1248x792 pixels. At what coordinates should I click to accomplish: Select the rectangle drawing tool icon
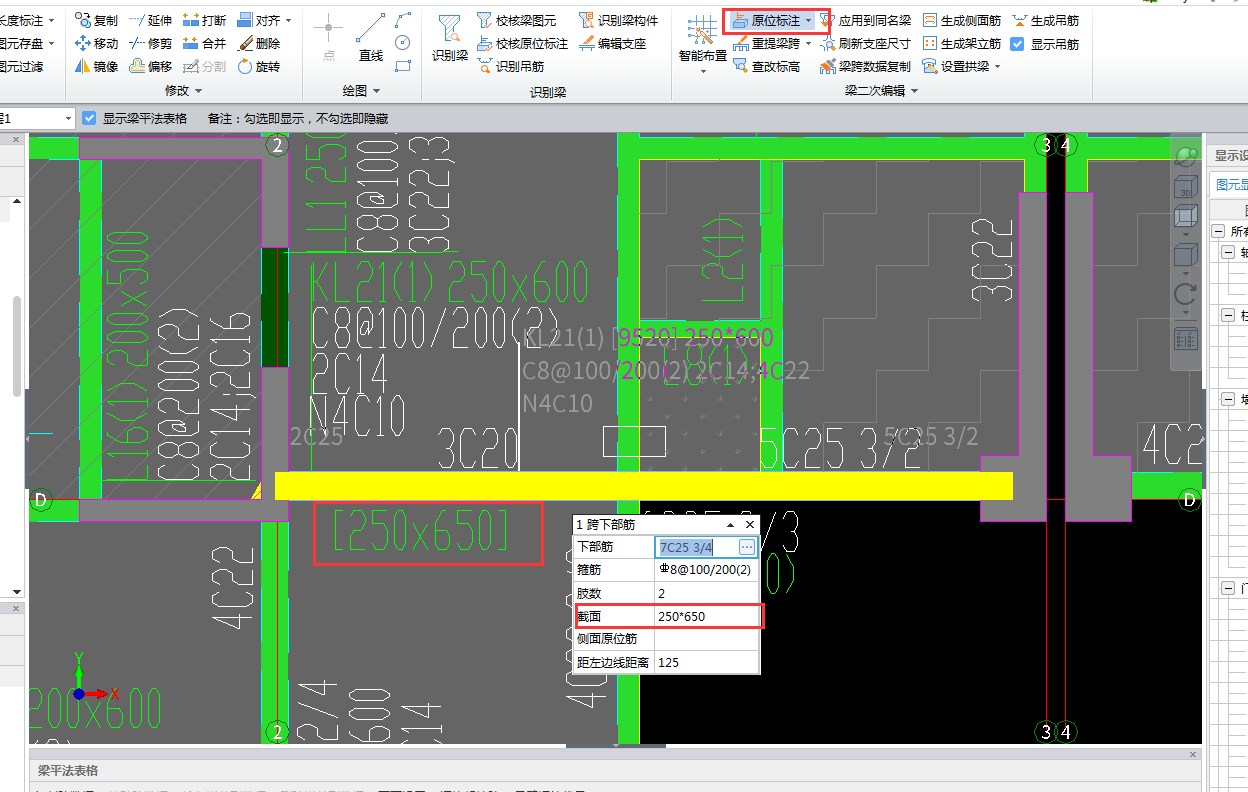coord(403,66)
